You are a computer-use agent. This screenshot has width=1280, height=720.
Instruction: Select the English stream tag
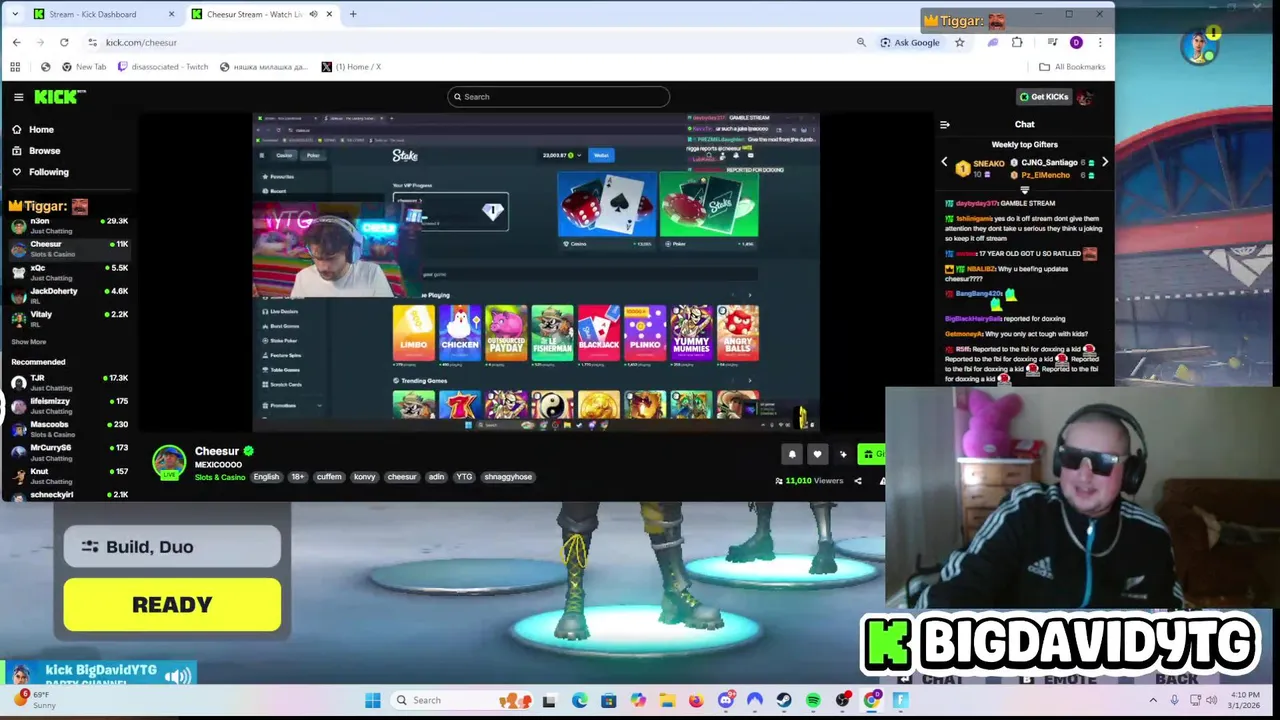tap(266, 477)
